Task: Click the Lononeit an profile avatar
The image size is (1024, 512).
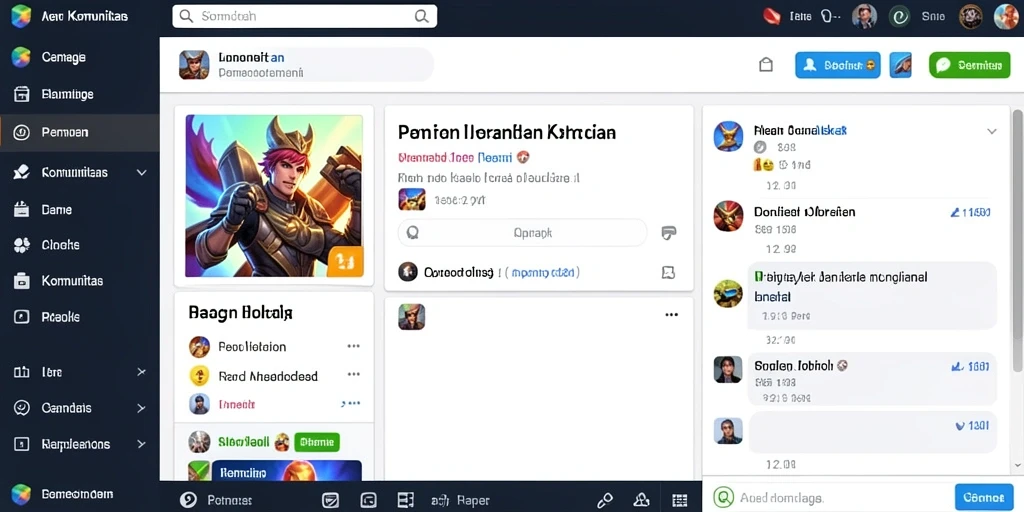Action: [x=194, y=65]
